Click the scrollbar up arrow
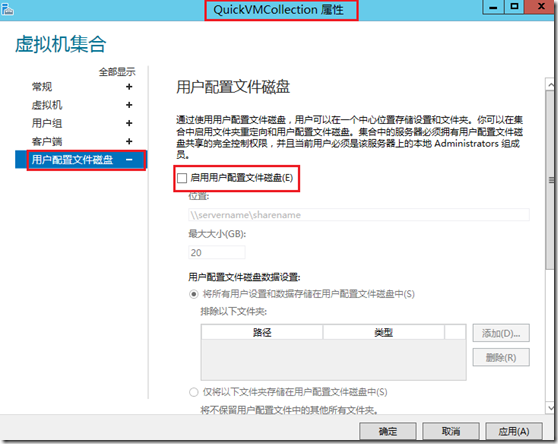 pyautogui.click(x=551, y=85)
